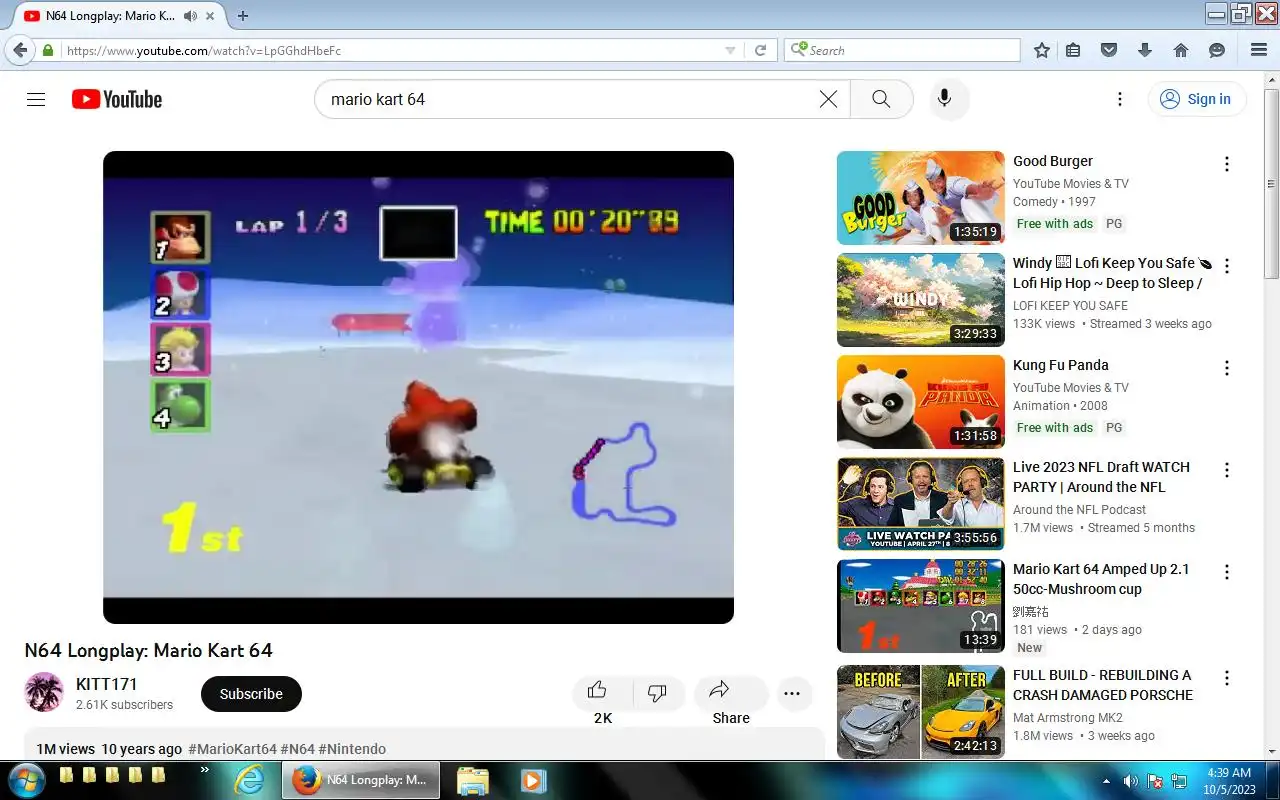Open YouTube settings three-dot menu

(x=1120, y=99)
